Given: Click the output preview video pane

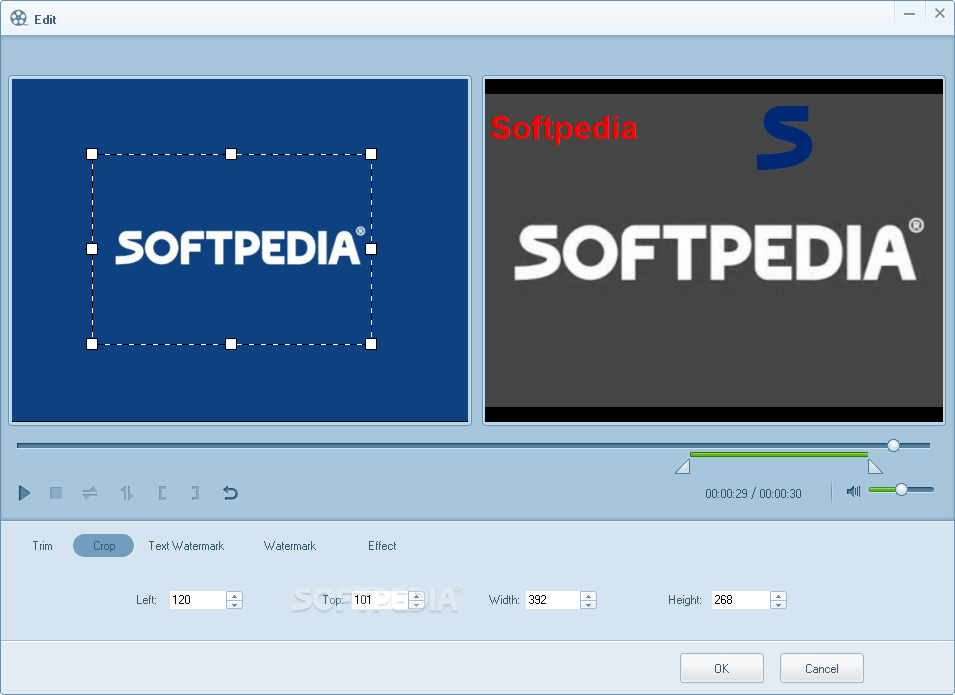Looking at the screenshot, I should coord(714,250).
